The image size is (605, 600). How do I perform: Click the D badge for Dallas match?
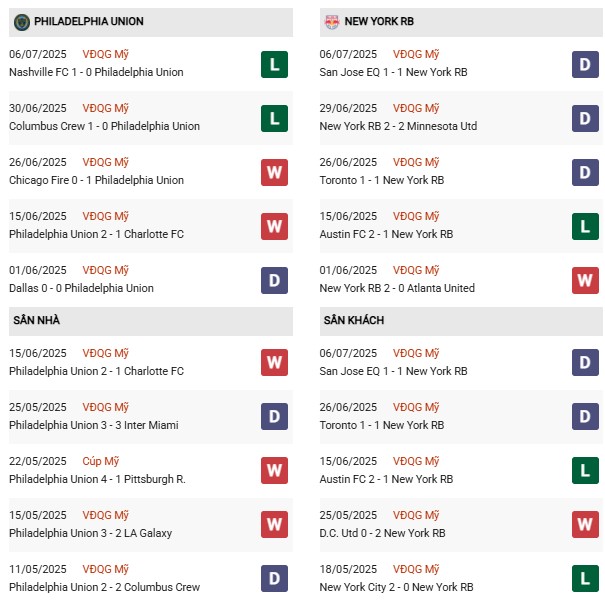(x=275, y=280)
